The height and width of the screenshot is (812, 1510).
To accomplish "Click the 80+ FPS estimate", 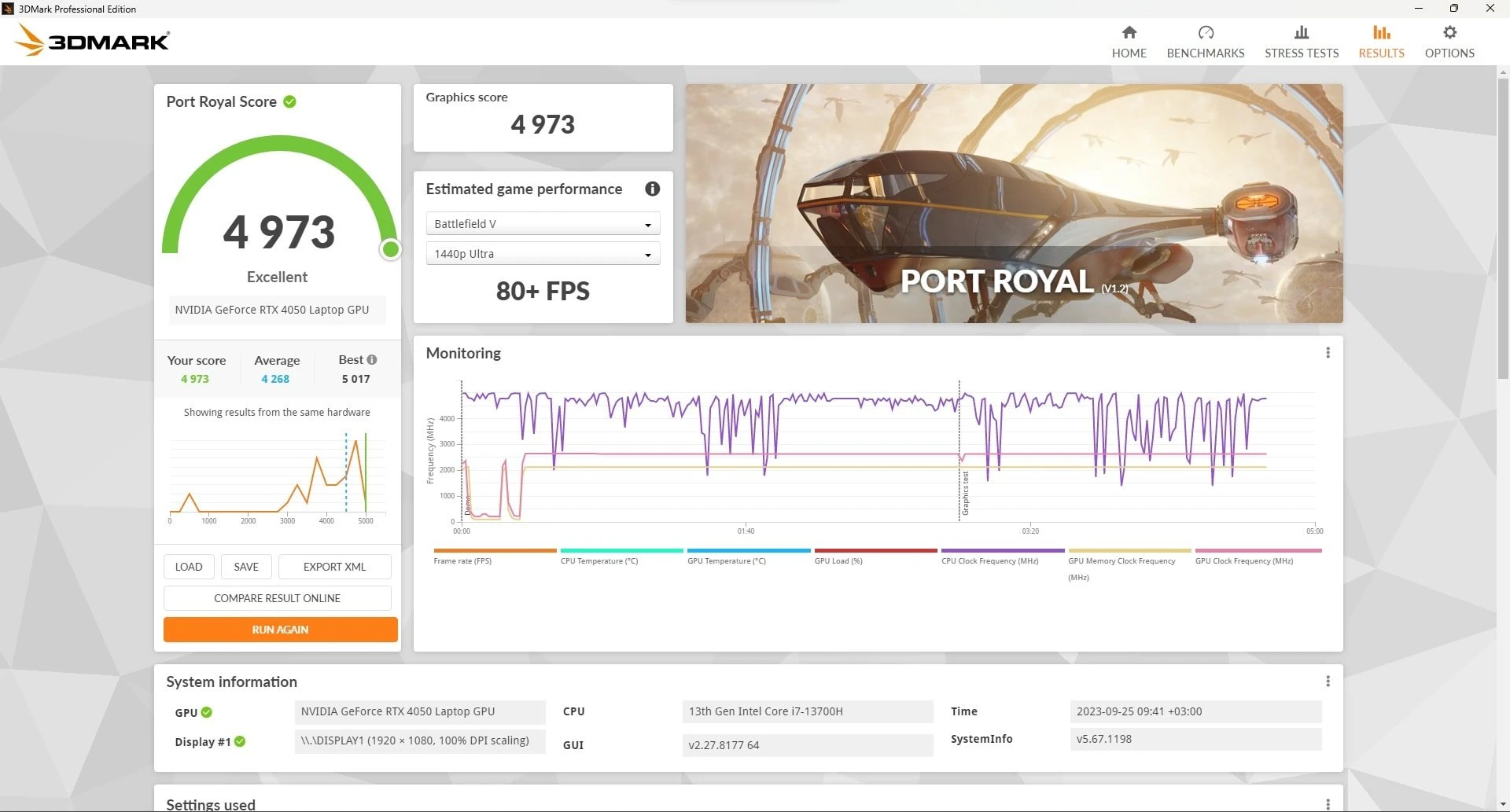I will [x=543, y=291].
